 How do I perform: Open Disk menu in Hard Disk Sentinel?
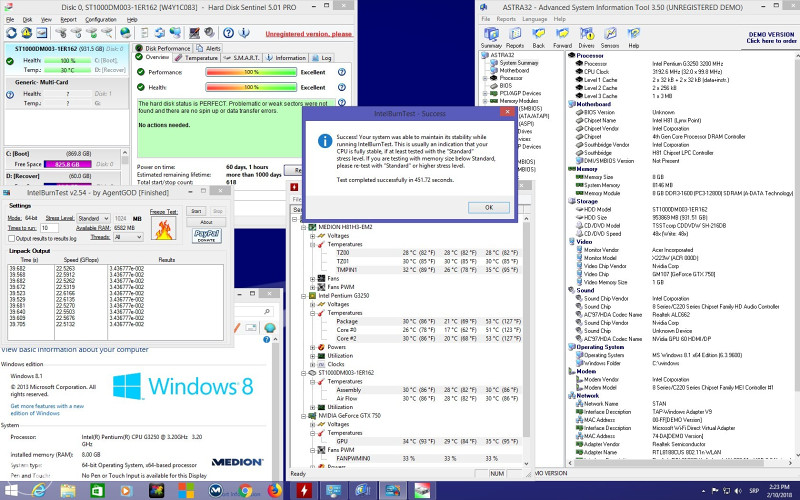click(x=27, y=19)
